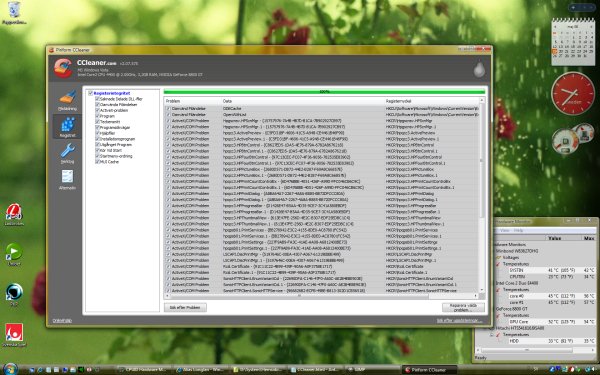Select Utgånget Program in the registry tree
This screenshot has height=375, width=600.
click(116, 145)
